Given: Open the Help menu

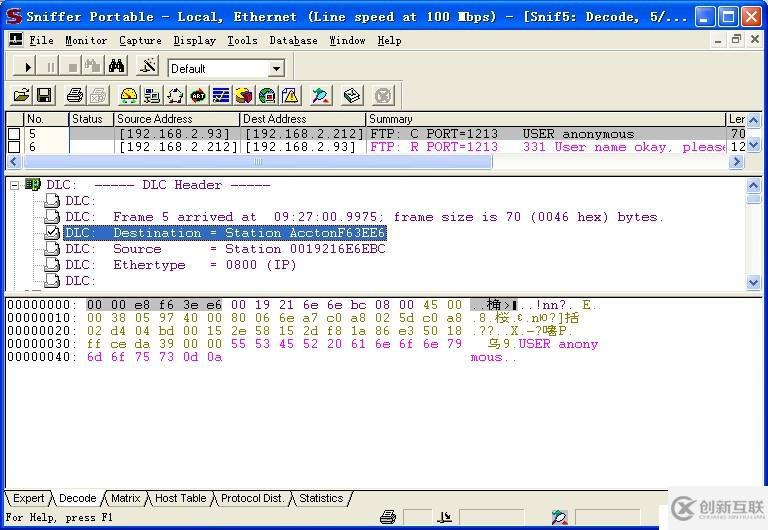Looking at the screenshot, I should coord(389,41).
